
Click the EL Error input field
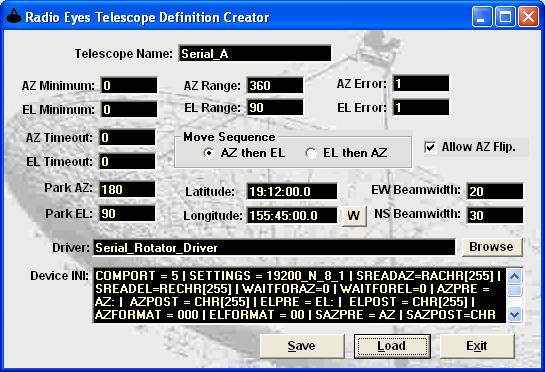421,107
